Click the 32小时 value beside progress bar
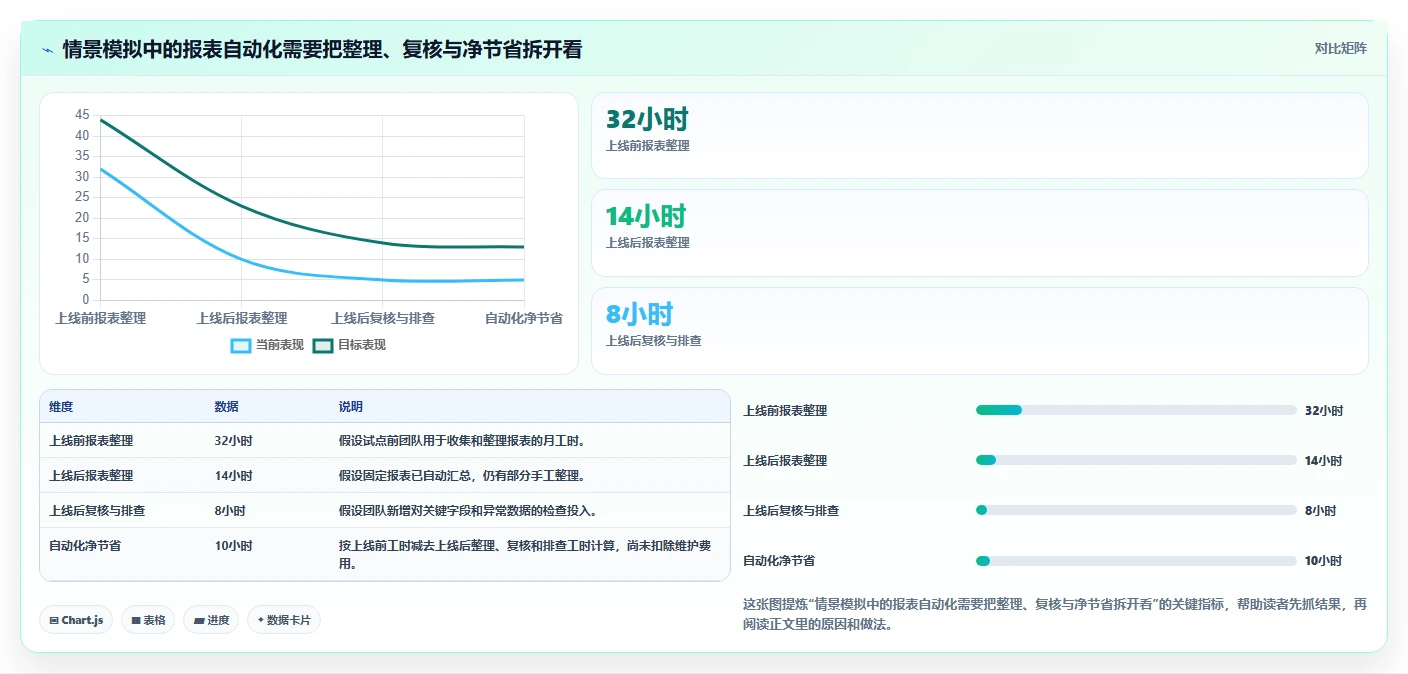Screen dimensions: 1408x674 (1323, 410)
